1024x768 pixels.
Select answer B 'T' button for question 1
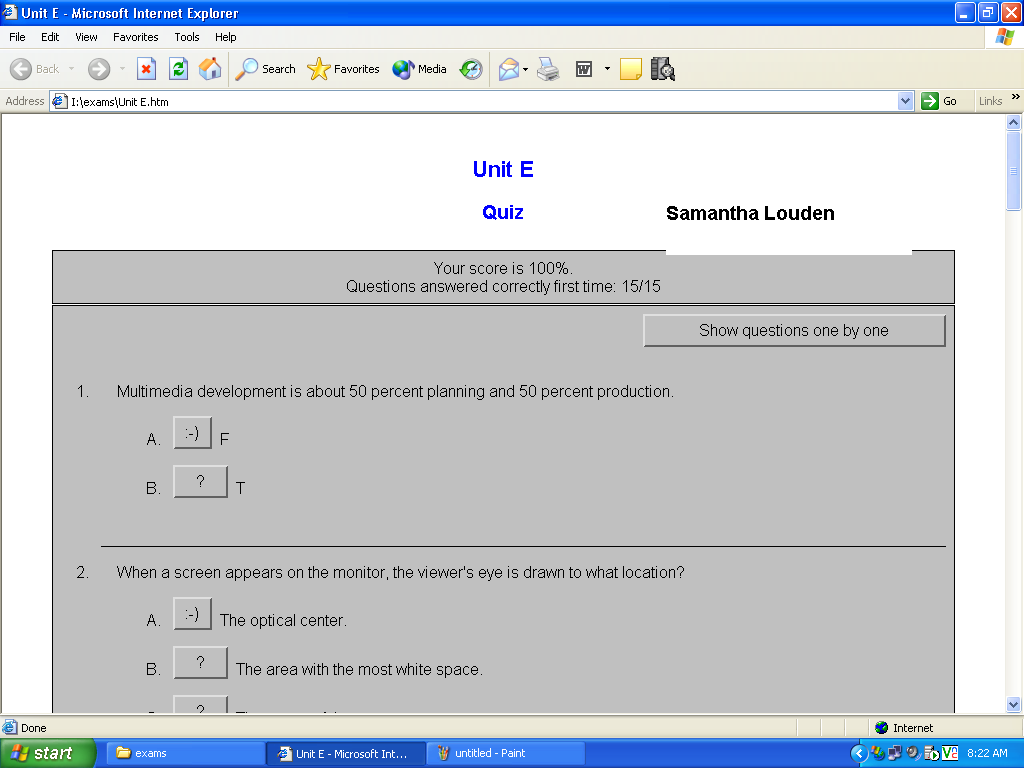point(200,482)
